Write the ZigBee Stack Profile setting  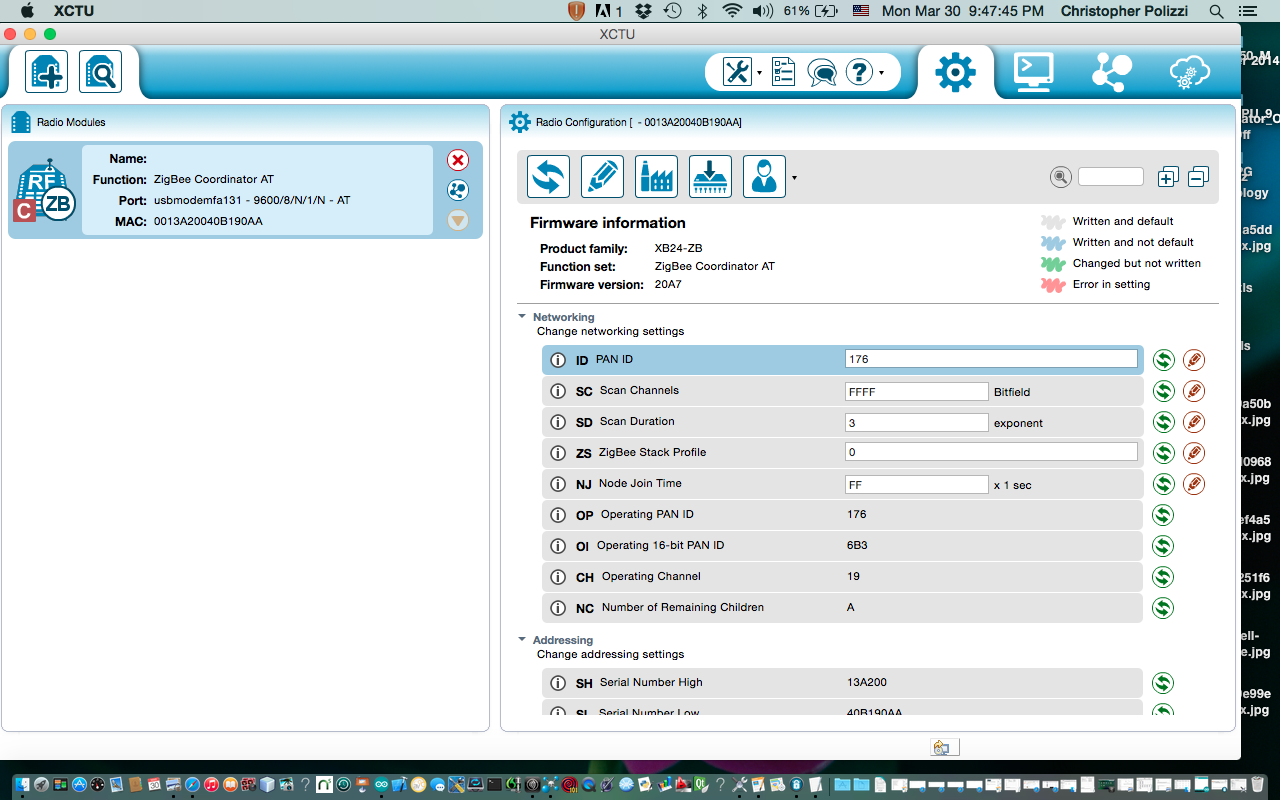[1194, 453]
